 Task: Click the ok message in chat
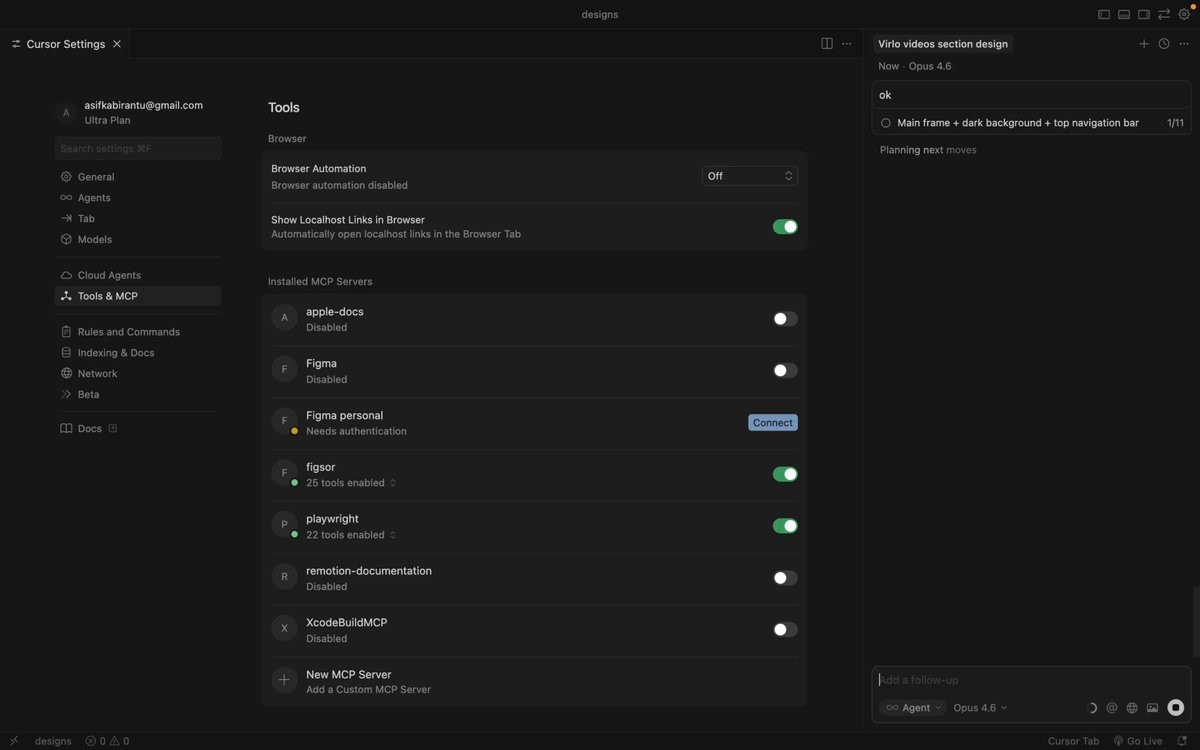(x=1031, y=95)
